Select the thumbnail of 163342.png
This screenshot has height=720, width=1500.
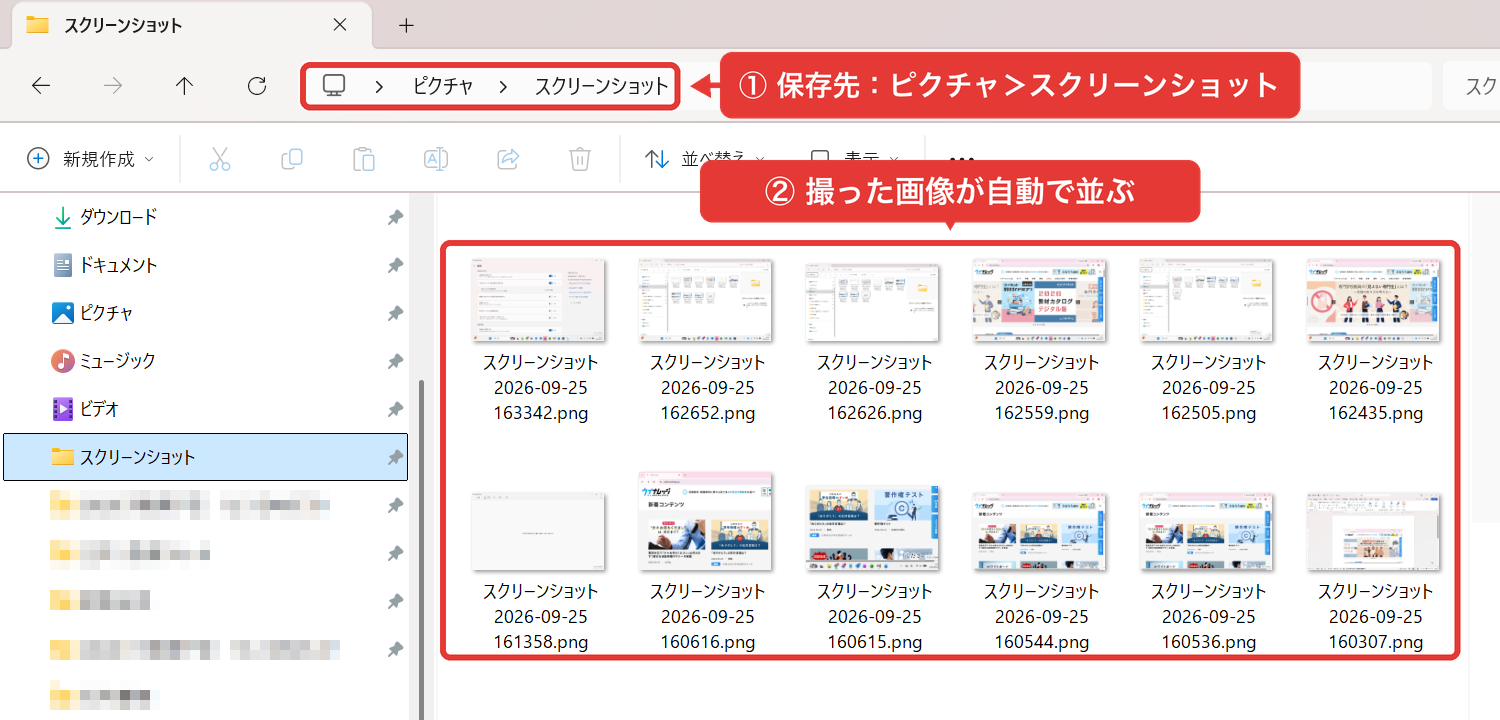tap(538, 300)
